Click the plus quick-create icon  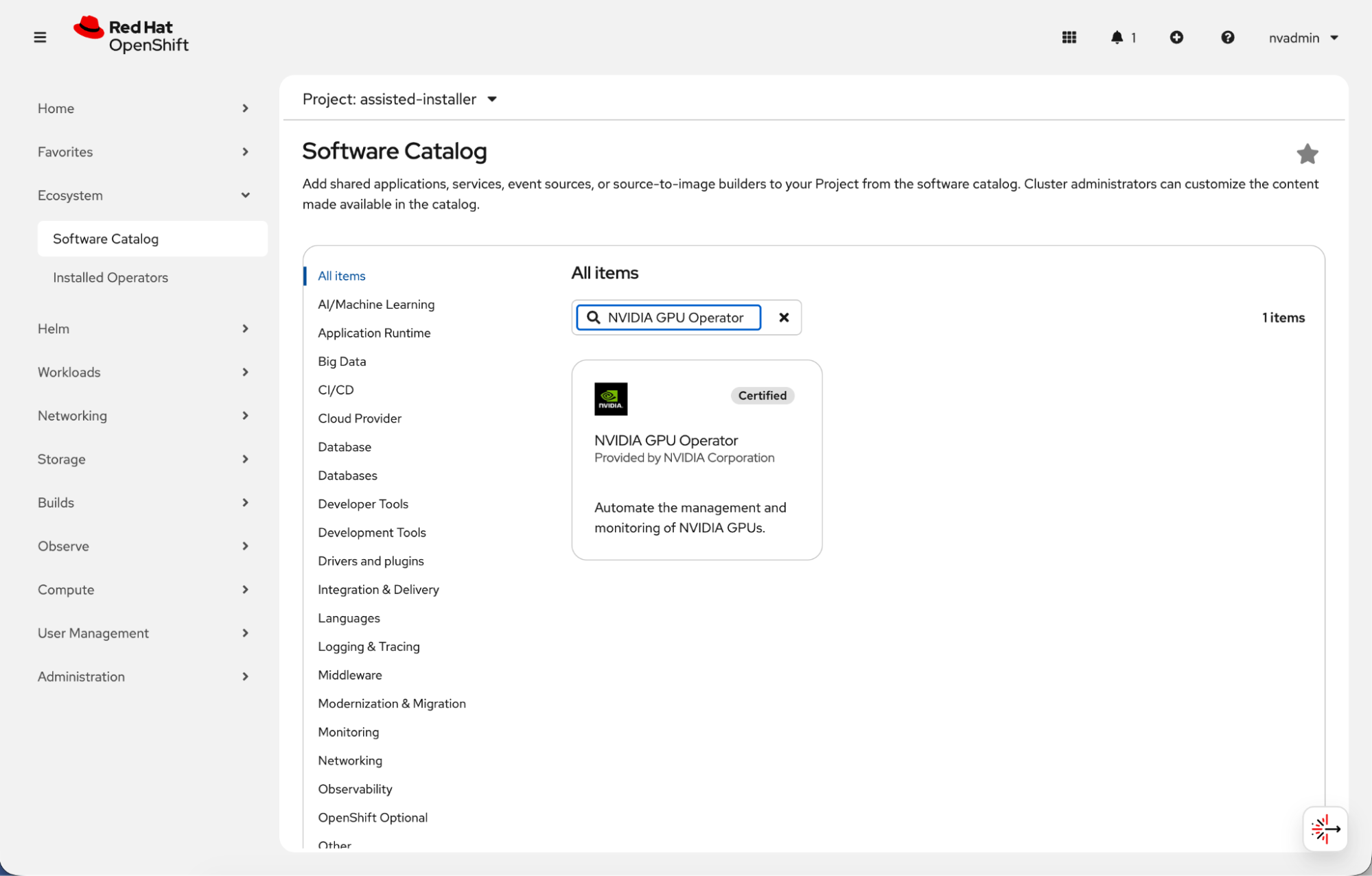pos(1176,38)
